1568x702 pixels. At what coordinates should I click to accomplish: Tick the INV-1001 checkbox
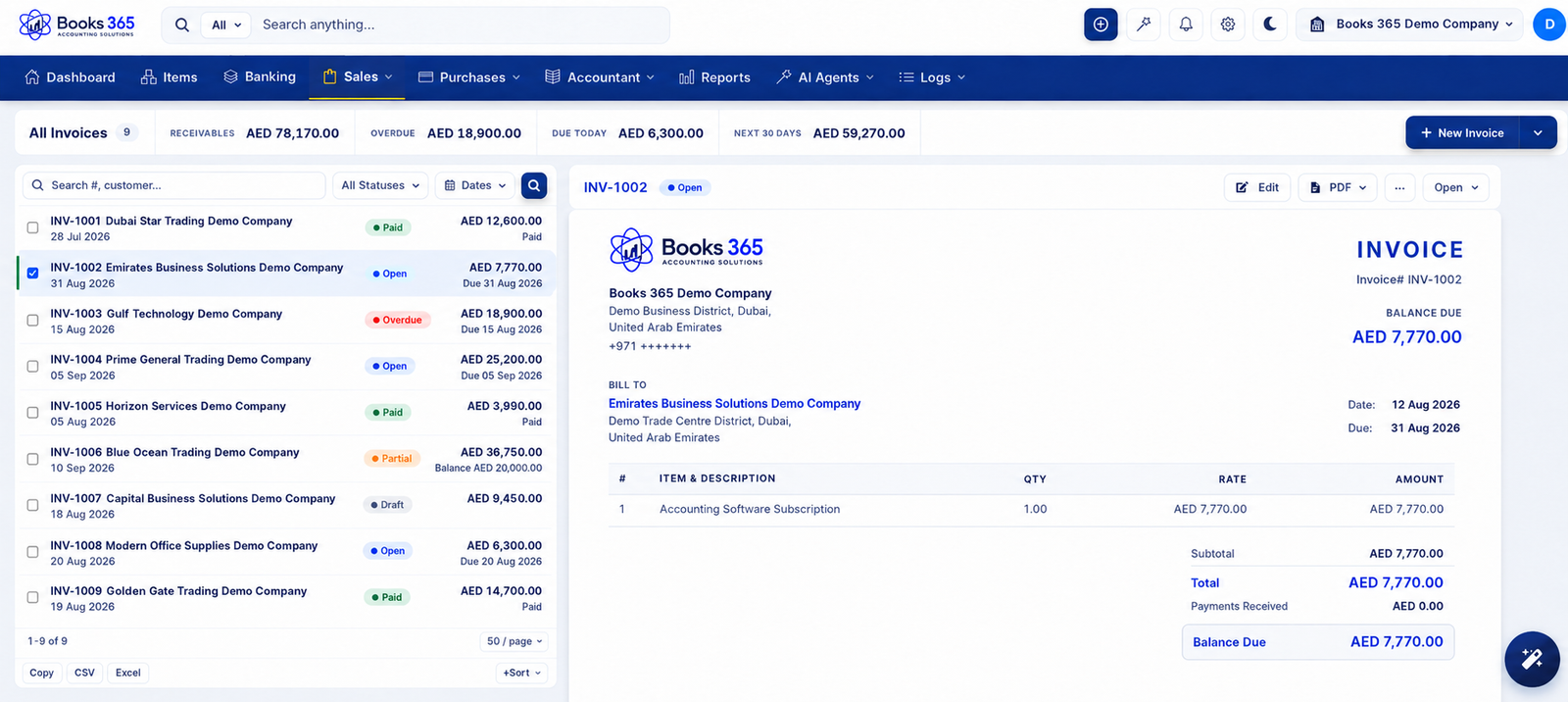[x=32, y=227]
